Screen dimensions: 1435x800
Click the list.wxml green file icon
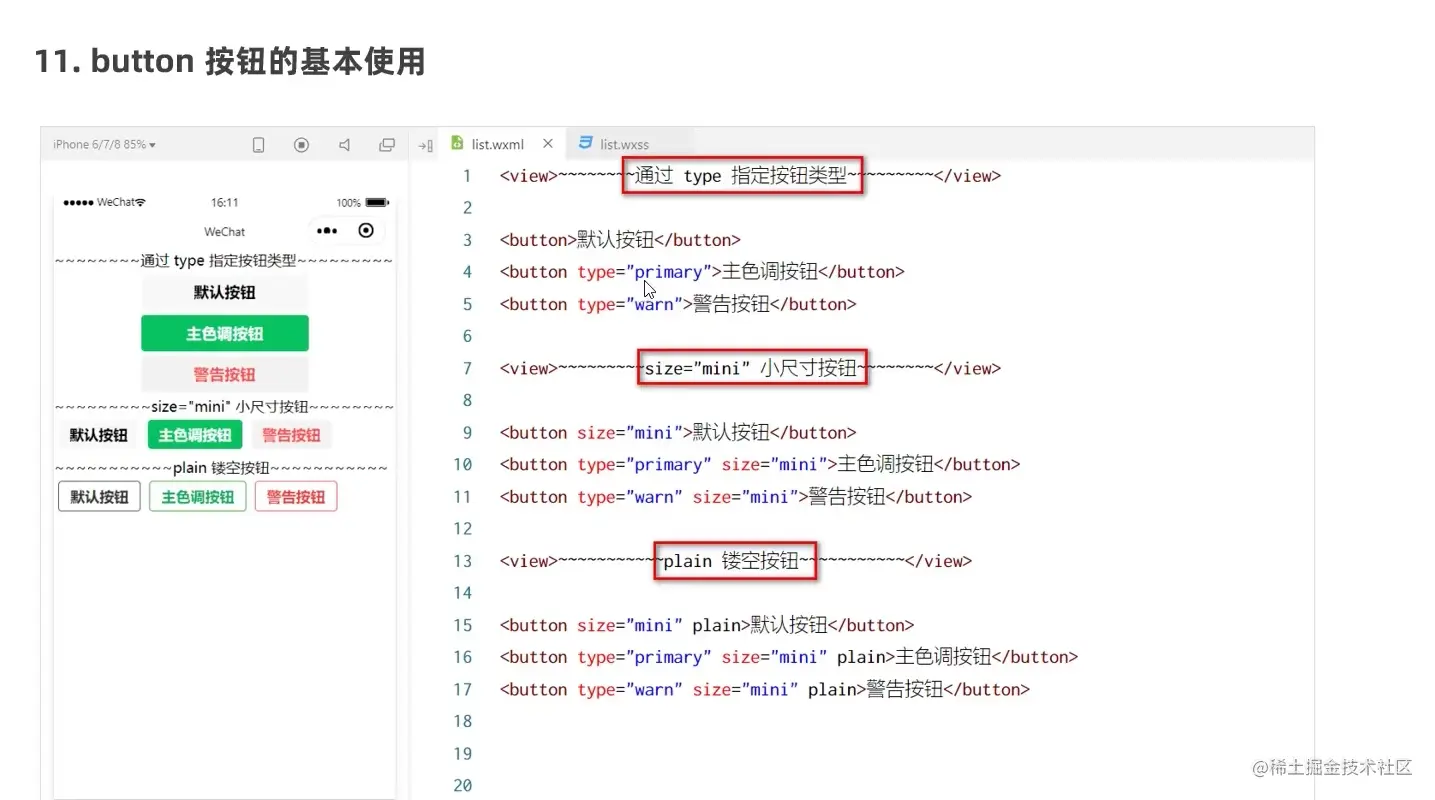coord(457,144)
